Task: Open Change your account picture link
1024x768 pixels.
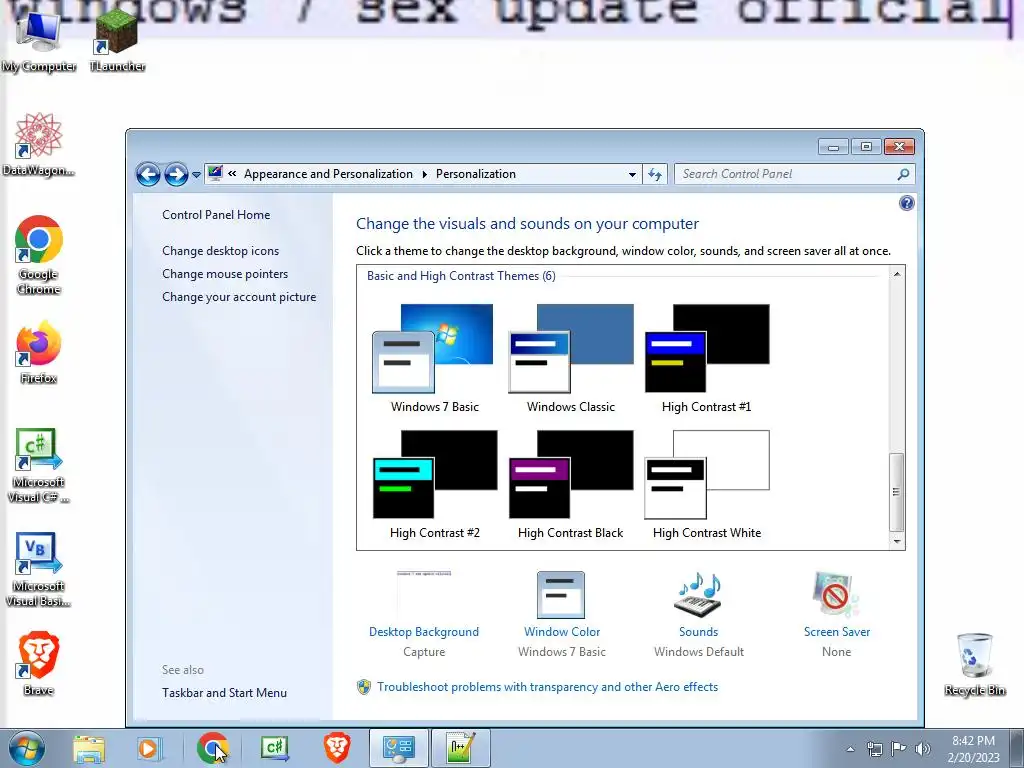Action: [x=239, y=296]
